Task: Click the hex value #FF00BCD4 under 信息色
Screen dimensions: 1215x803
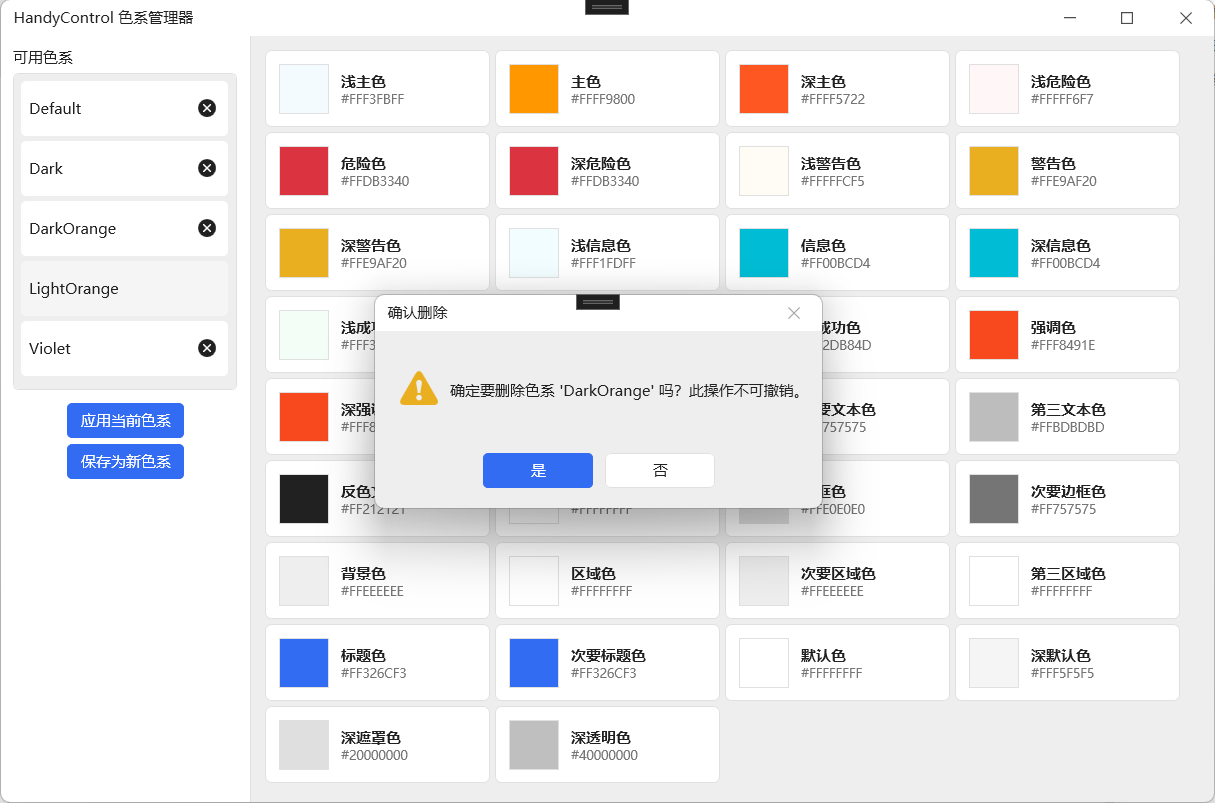Action: (x=836, y=264)
